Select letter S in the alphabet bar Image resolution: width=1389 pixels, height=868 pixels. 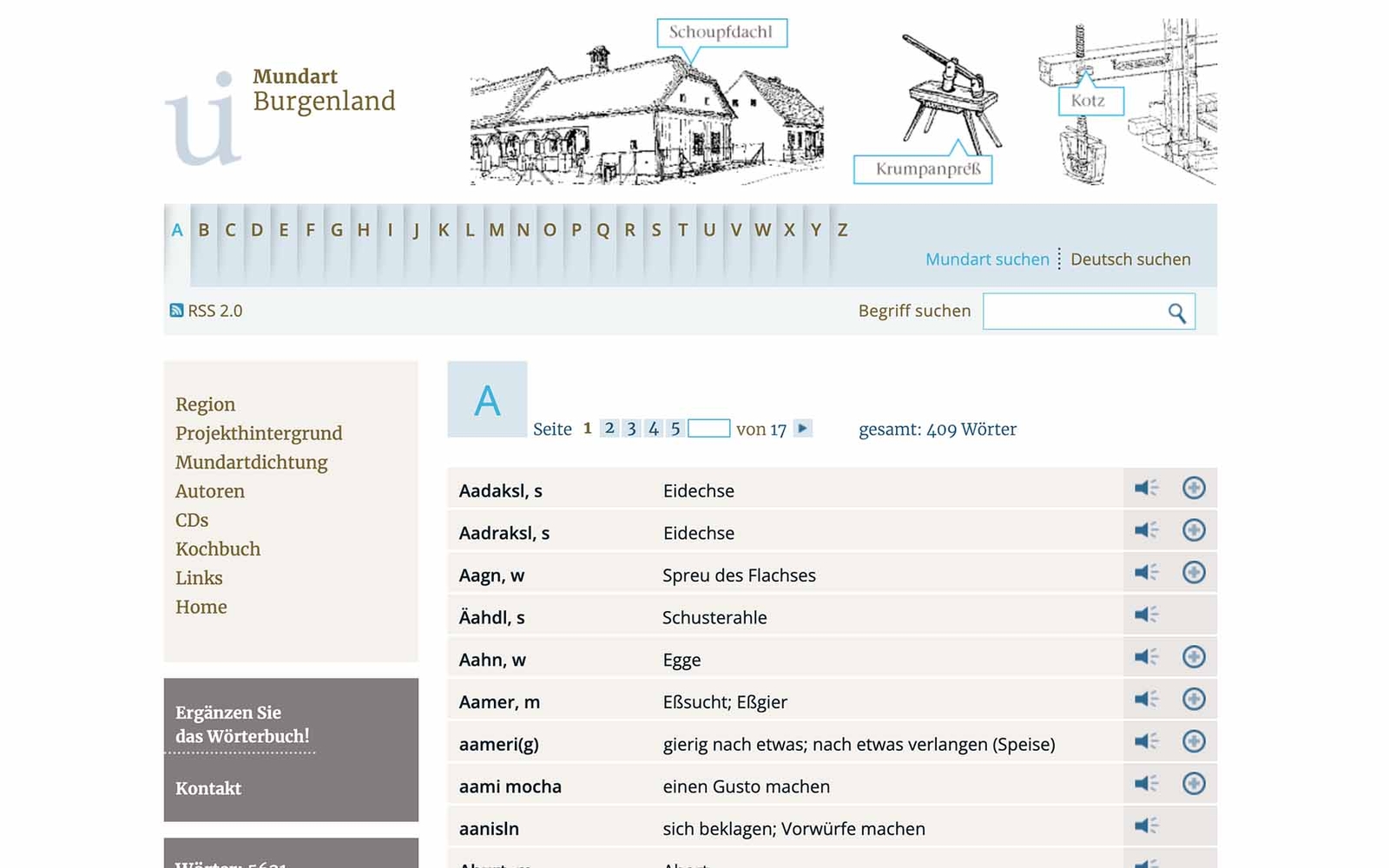(x=656, y=230)
